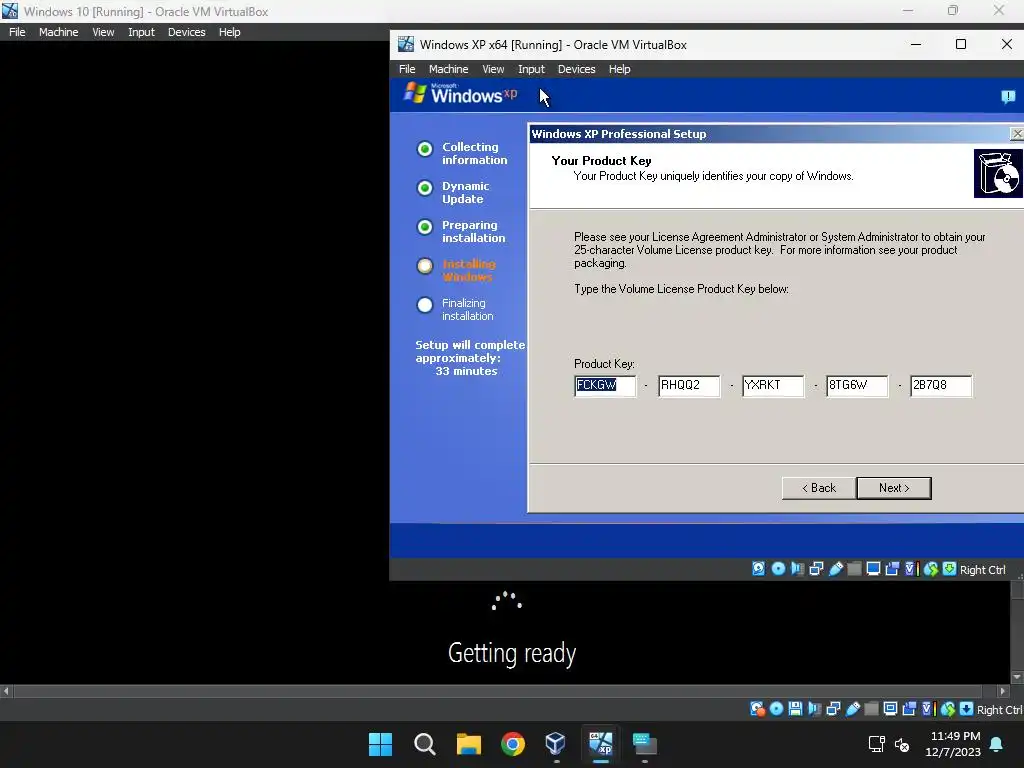Open Machine menu in Windows 10 VM window
This screenshot has width=1024, height=768.
[x=58, y=32]
